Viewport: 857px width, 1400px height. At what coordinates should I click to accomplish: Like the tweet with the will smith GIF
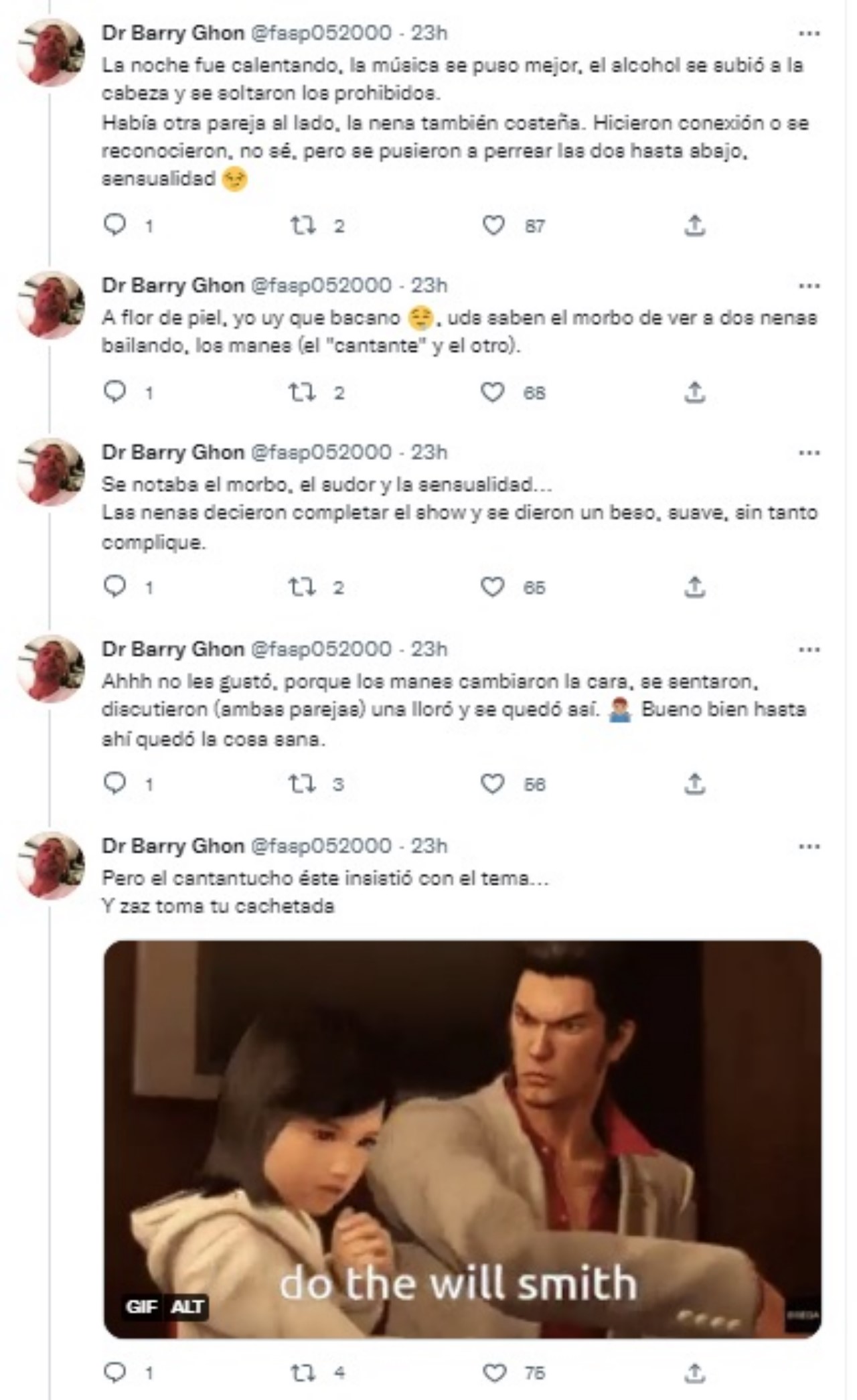494,1373
